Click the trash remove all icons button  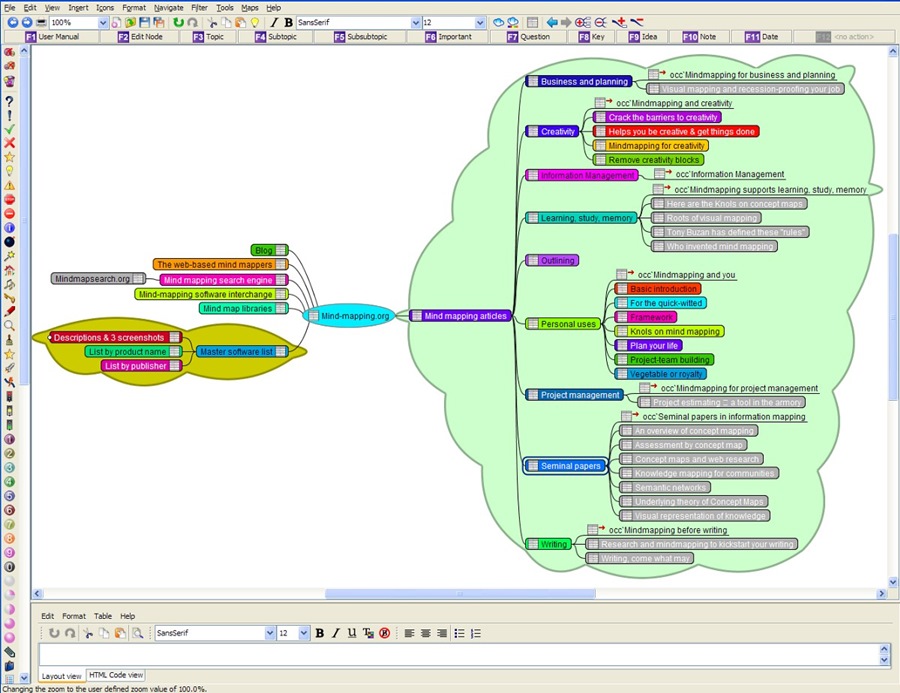[x=9, y=81]
